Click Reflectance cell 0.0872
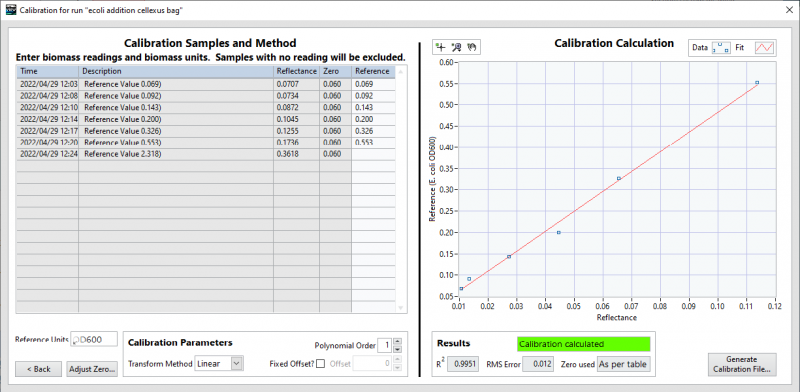 click(x=297, y=108)
